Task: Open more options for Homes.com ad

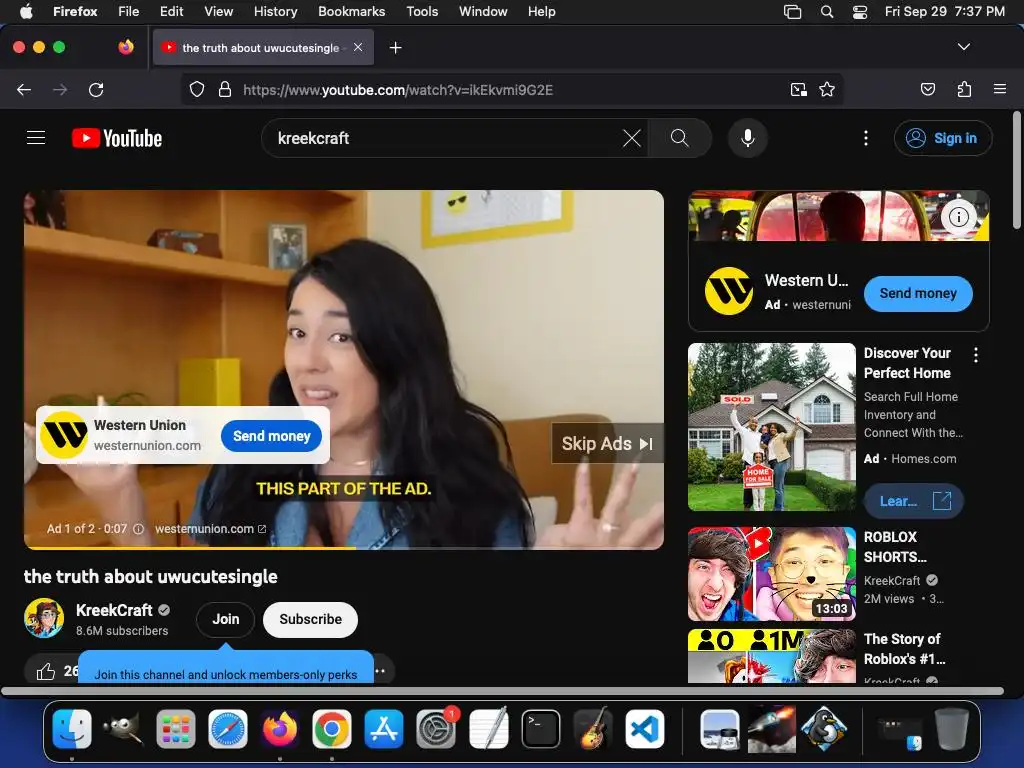Action: click(x=976, y=355)
